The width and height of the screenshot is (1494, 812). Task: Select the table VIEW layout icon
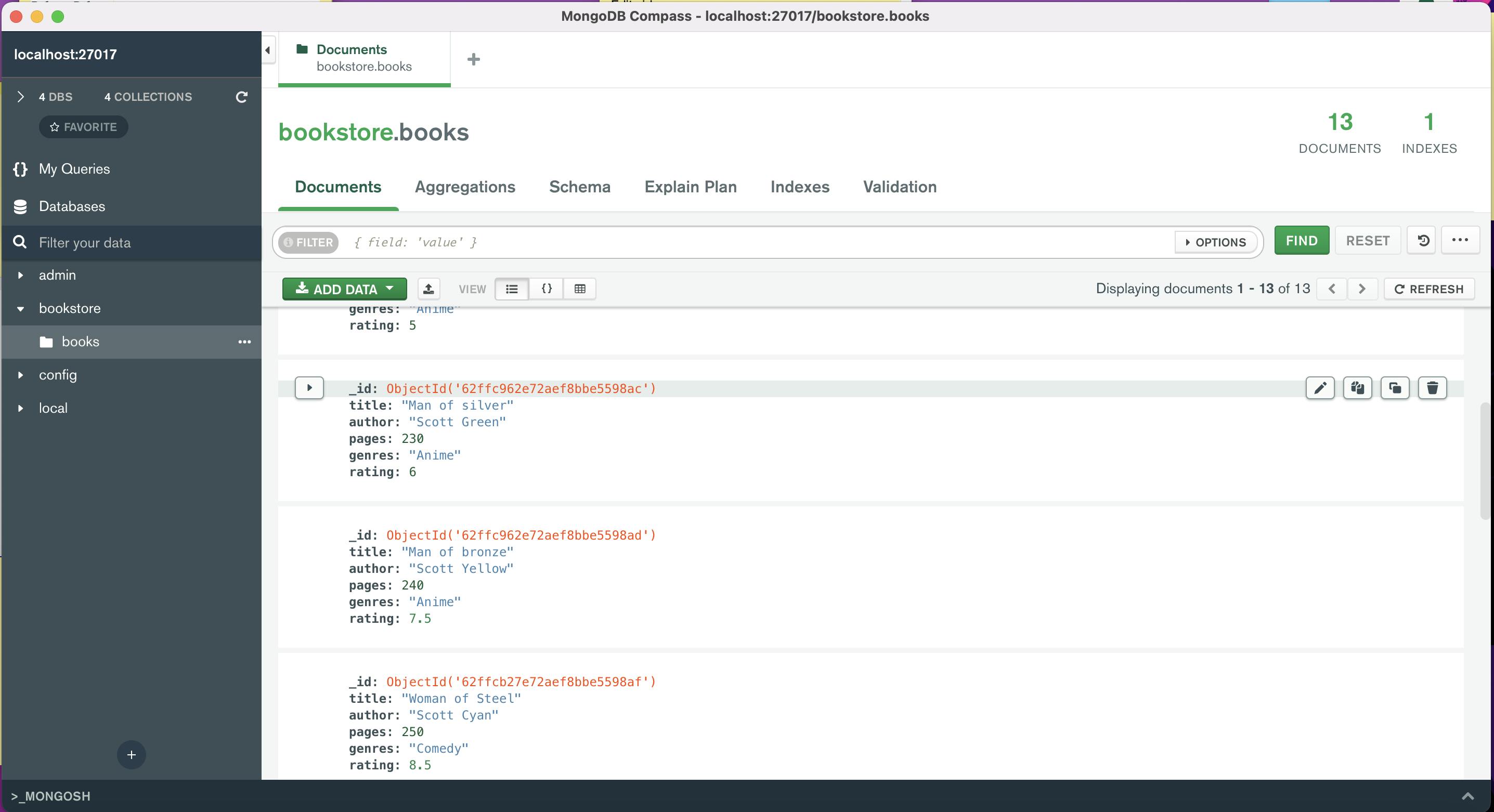pyautogui.click(x=580, y=289)
